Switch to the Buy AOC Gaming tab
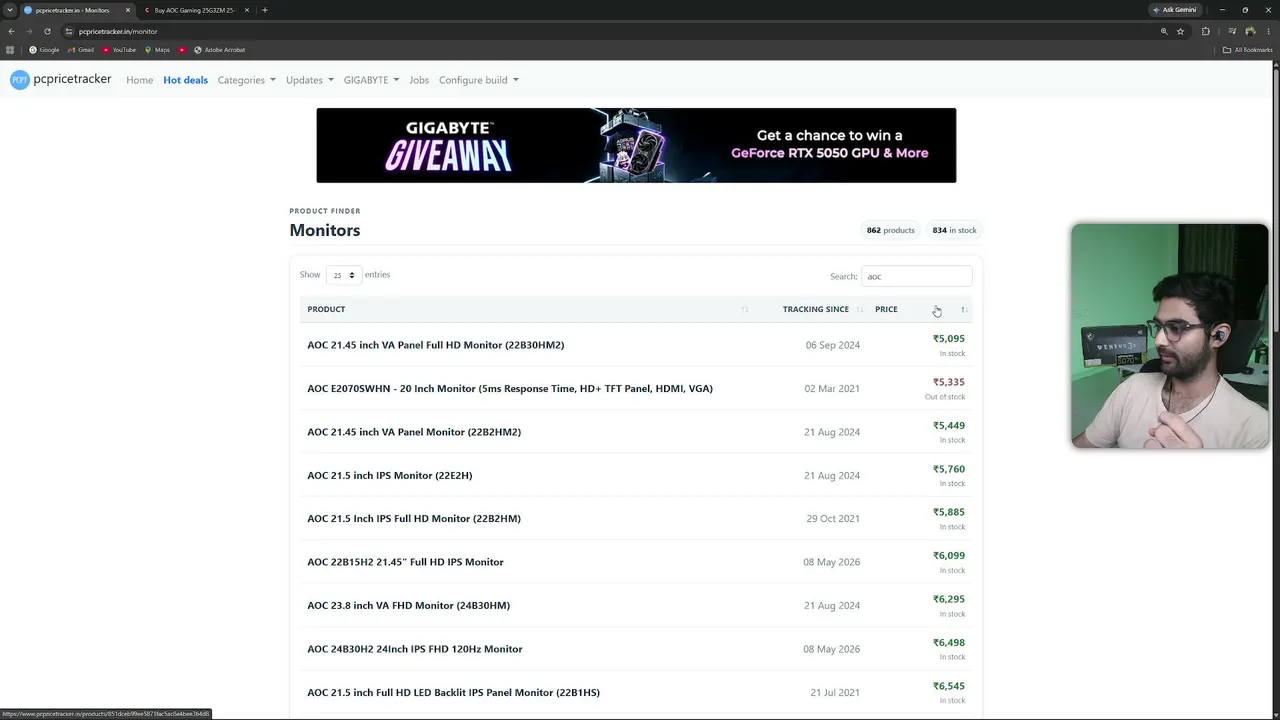1280x720 pixels. pyautogui.click(x=195, y=10)
